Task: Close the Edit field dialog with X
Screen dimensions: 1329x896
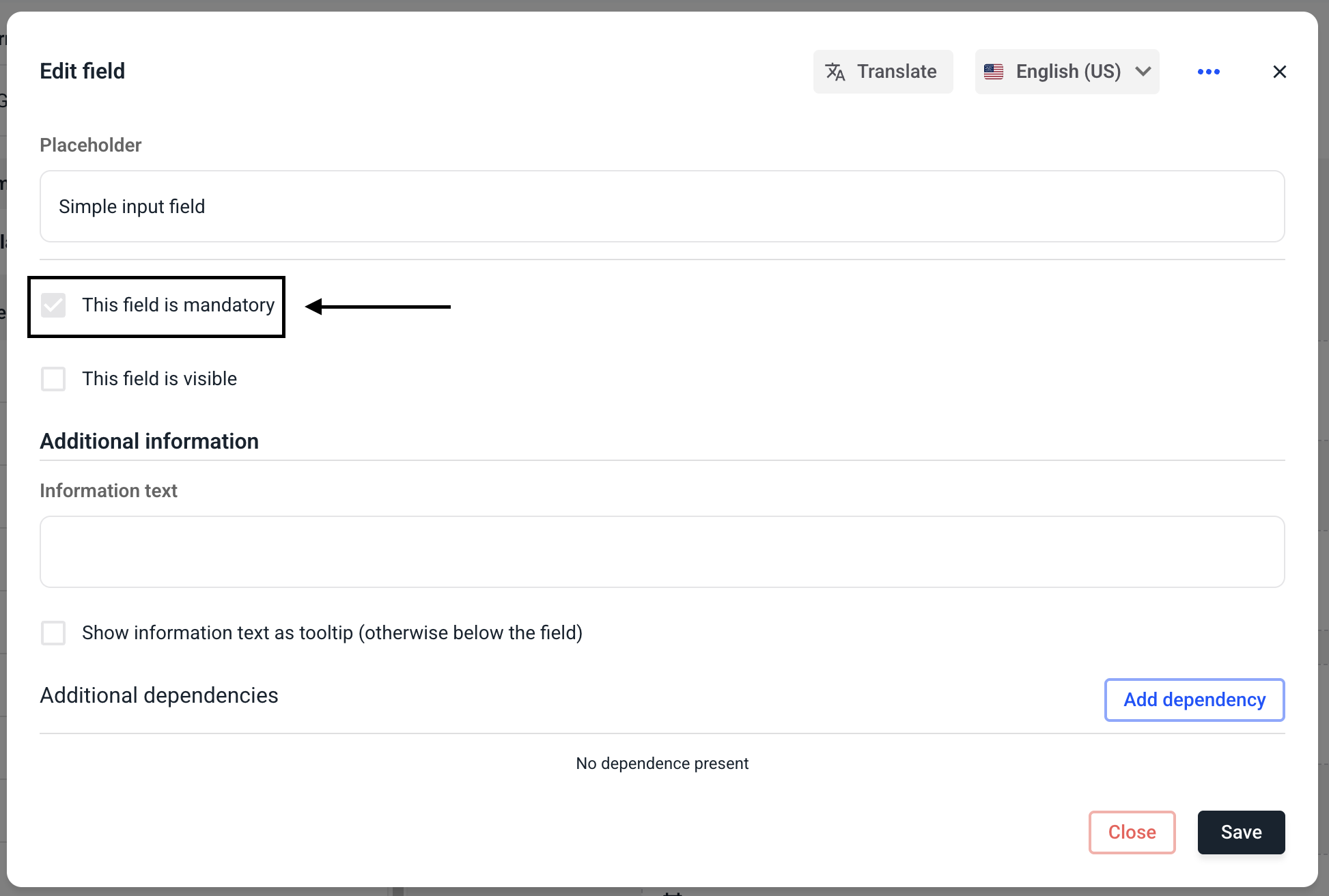Action: (1279, 72)
